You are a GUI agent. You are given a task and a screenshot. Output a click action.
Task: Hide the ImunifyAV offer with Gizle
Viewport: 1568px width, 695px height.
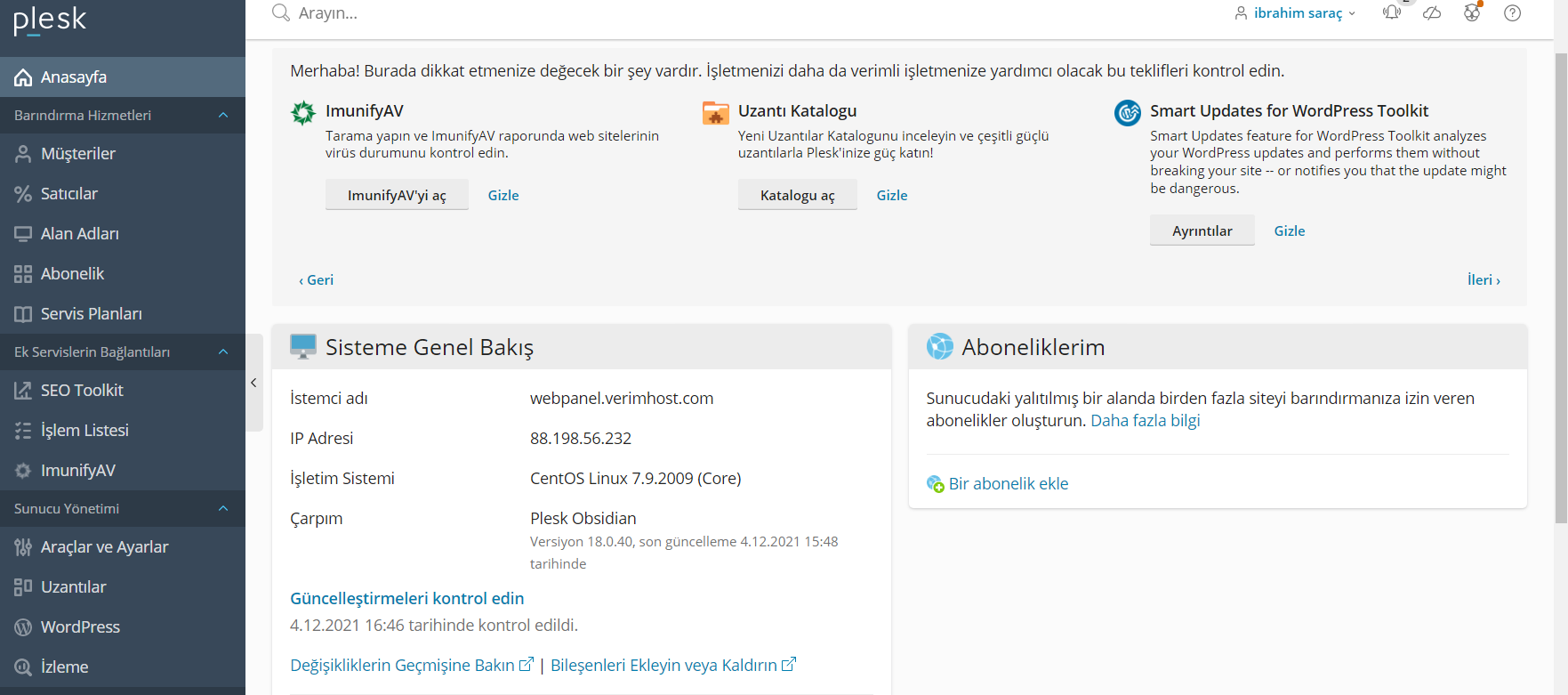coord(503,196)
